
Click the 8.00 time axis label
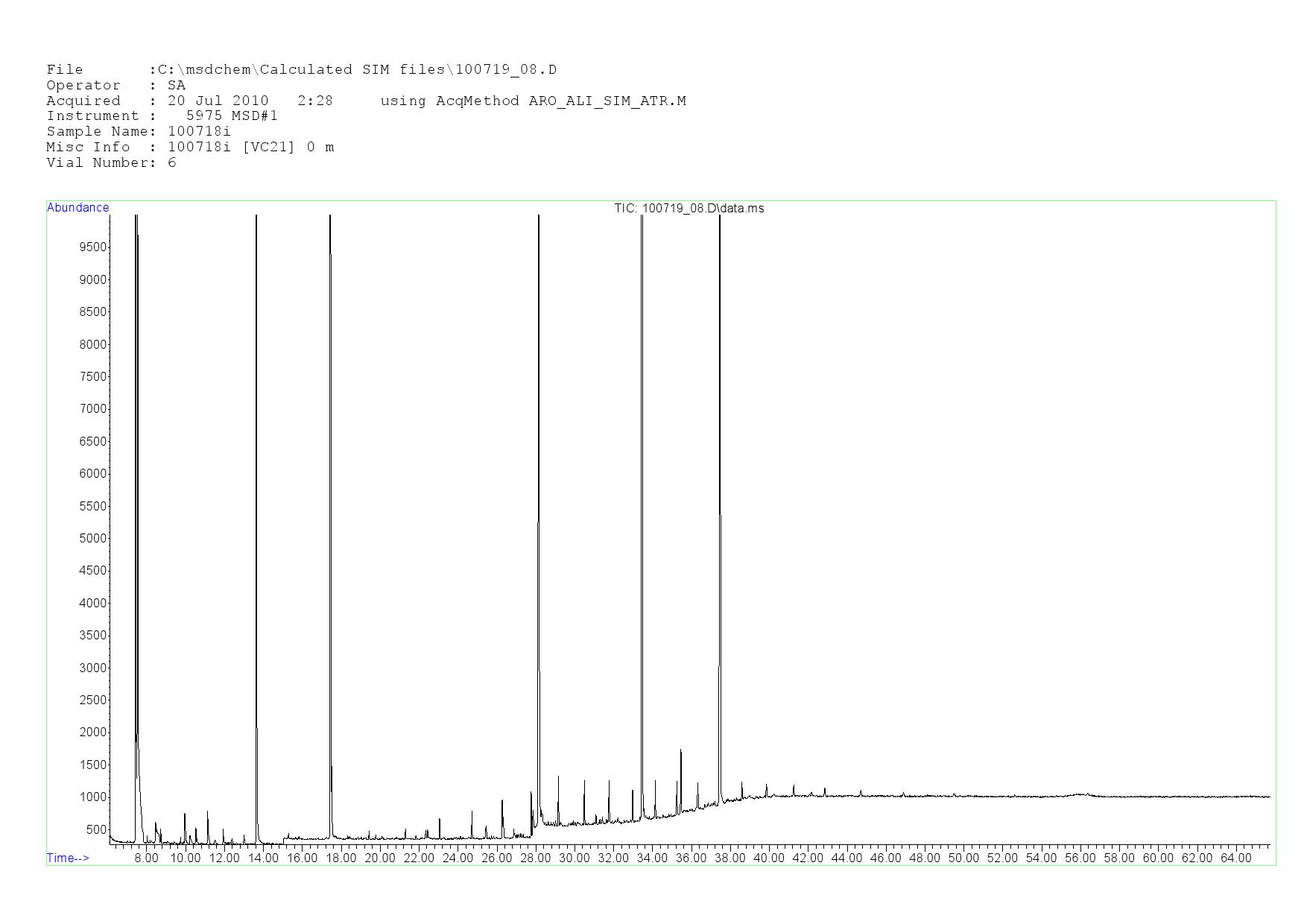pos(146,858)
